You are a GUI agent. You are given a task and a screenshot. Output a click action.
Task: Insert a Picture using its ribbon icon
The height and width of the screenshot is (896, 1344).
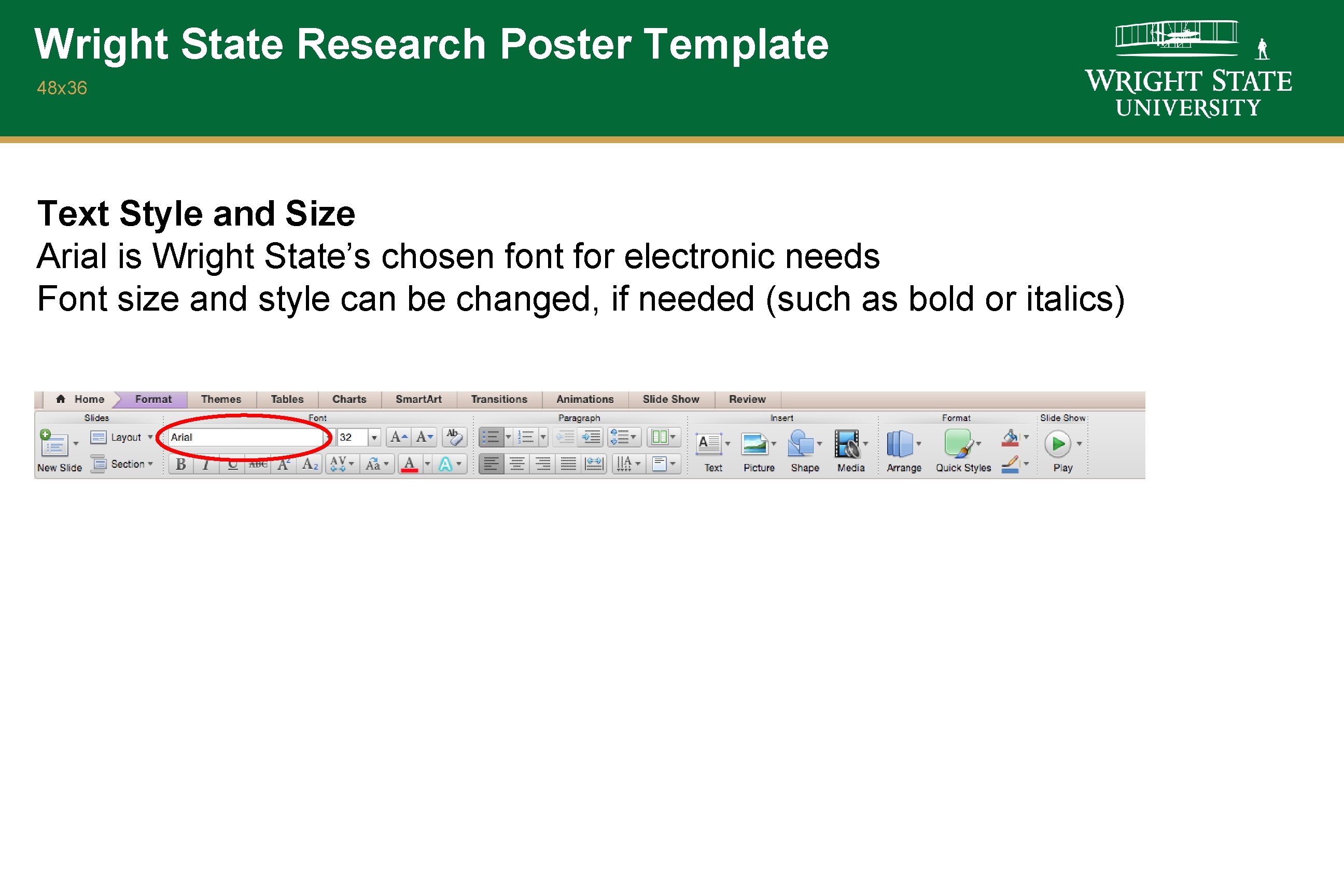point(754,443)
